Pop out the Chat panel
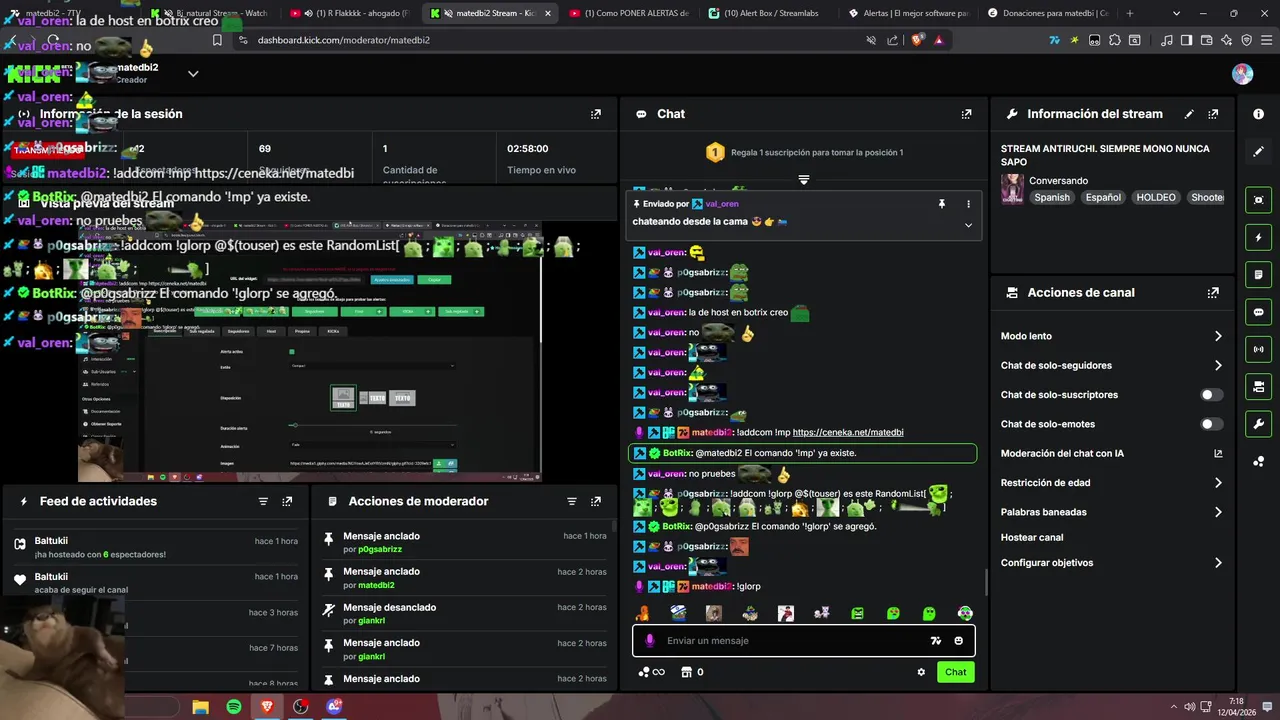 [966, 114]
